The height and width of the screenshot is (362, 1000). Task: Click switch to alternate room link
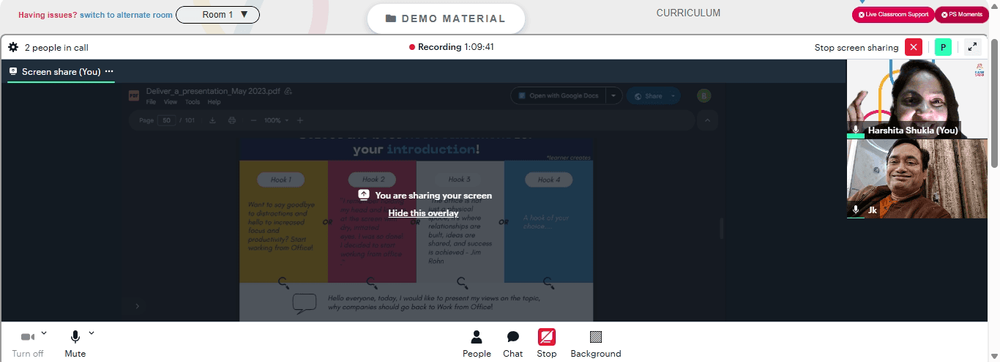126,15
